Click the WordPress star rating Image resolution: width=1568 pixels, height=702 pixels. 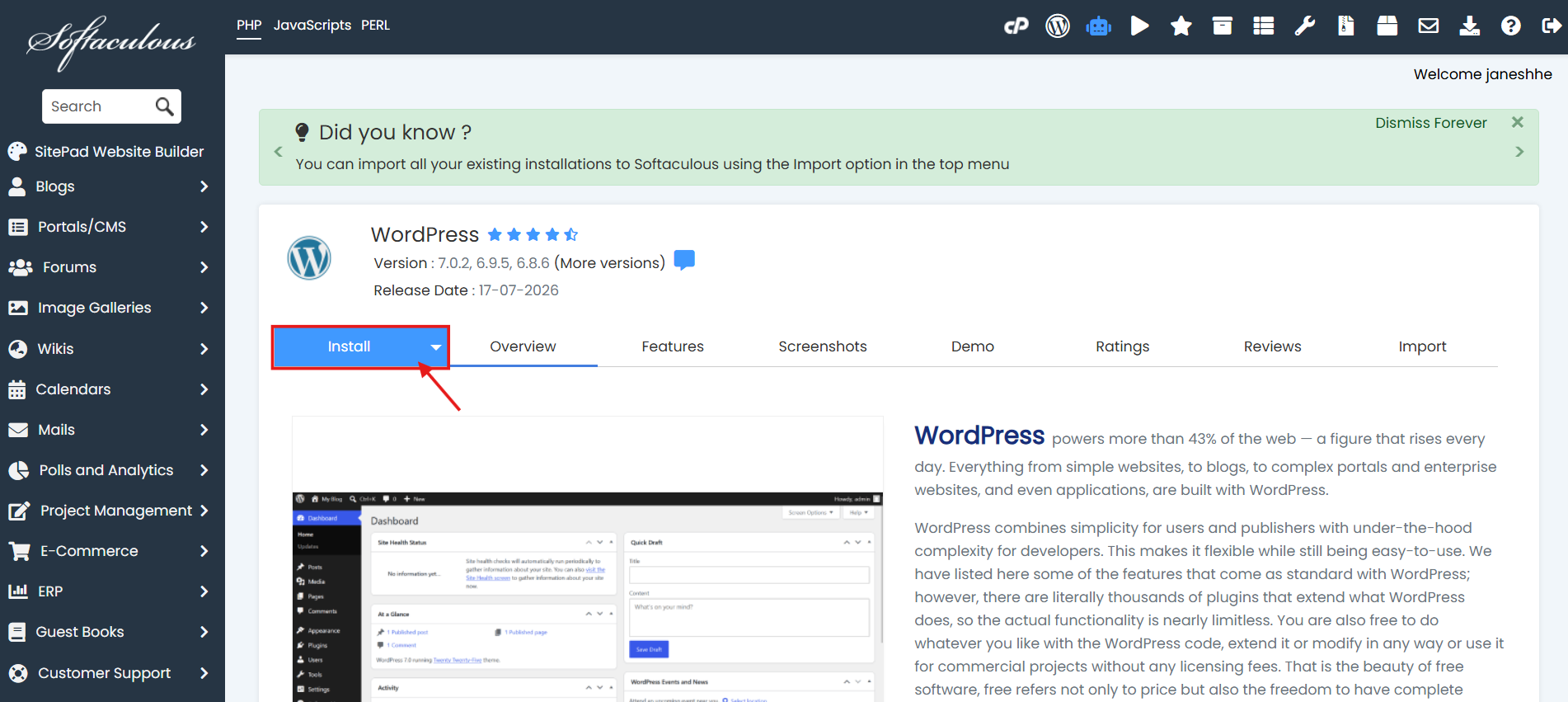coord(533,235)
